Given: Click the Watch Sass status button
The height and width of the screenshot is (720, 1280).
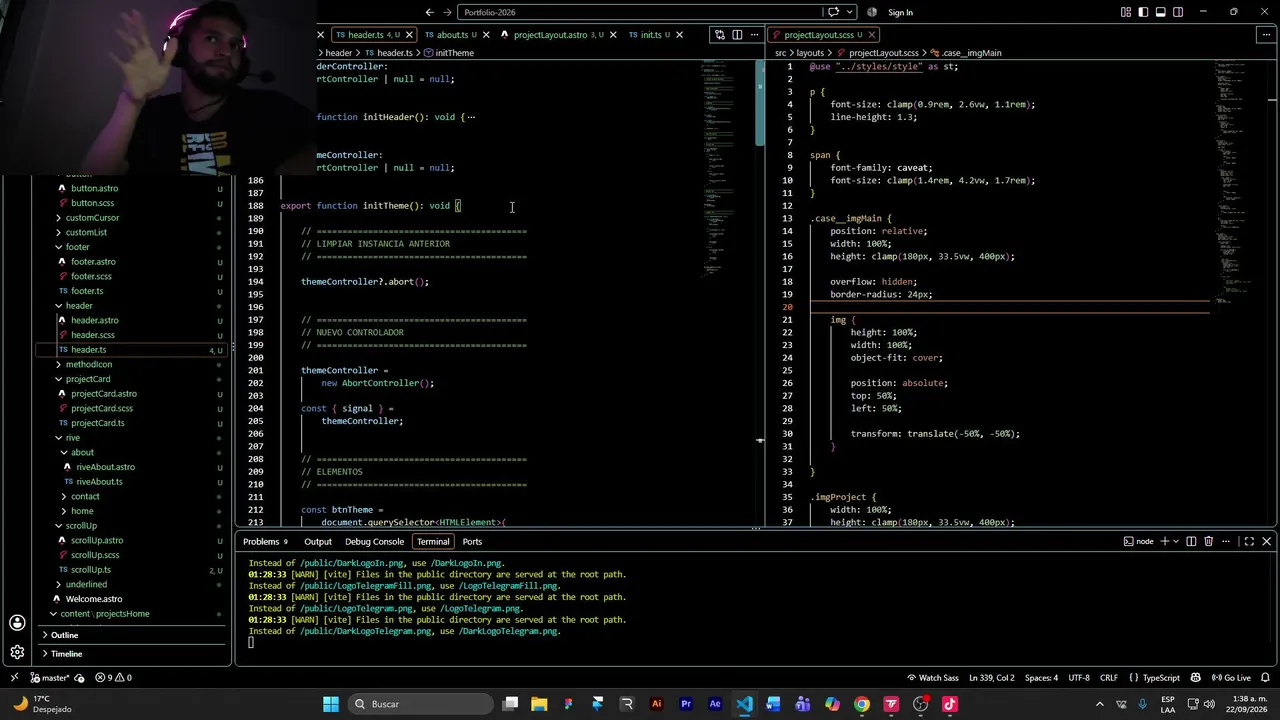Looking at the screenshot, I should pos(932,677).
